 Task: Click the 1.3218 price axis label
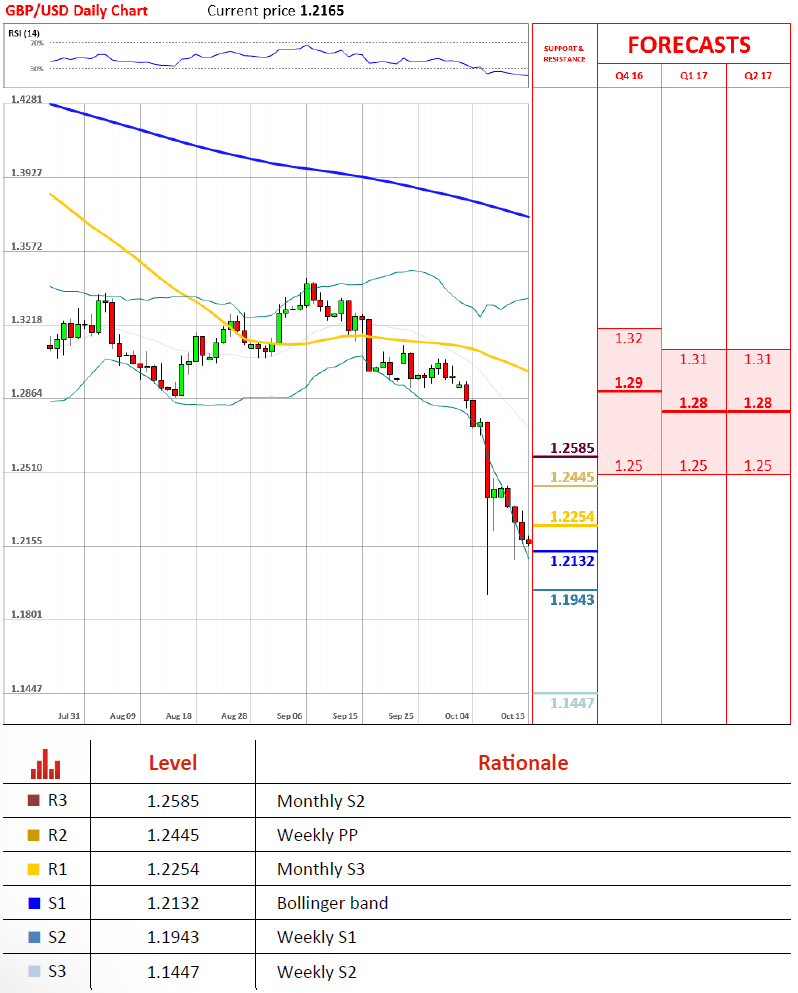coord(27,319)
